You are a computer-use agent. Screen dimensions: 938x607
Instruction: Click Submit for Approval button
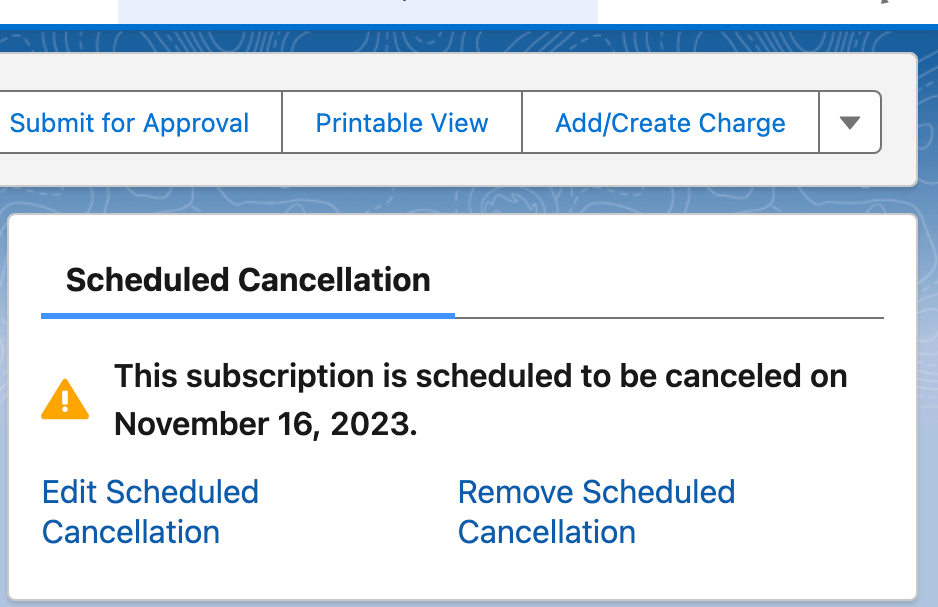click(x=130, y=123)
